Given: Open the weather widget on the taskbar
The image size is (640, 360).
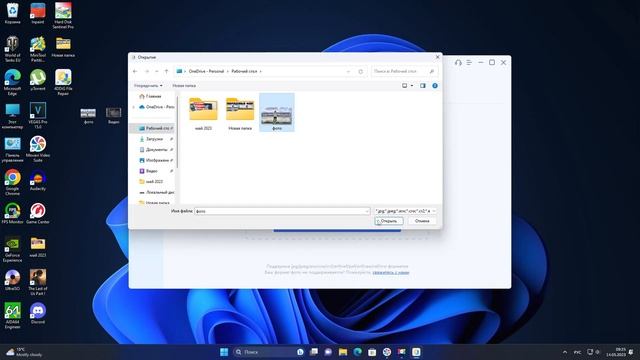Looking at the screenshot, I should [x=24, y=352].
